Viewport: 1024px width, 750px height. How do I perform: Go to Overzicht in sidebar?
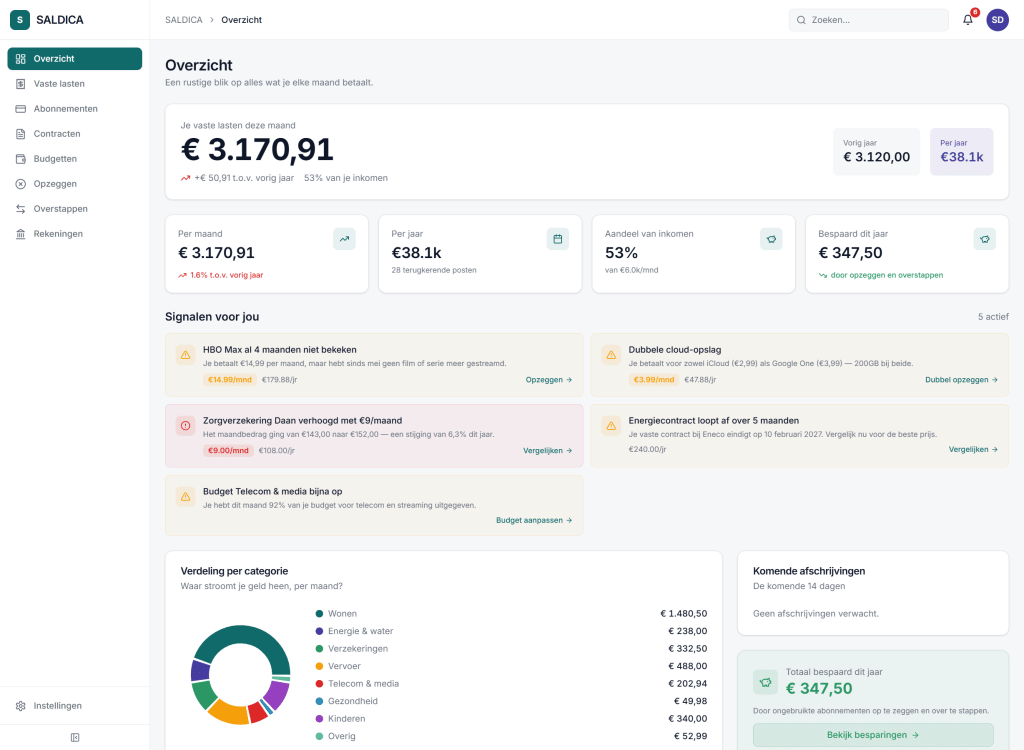(x=74, y=59)
